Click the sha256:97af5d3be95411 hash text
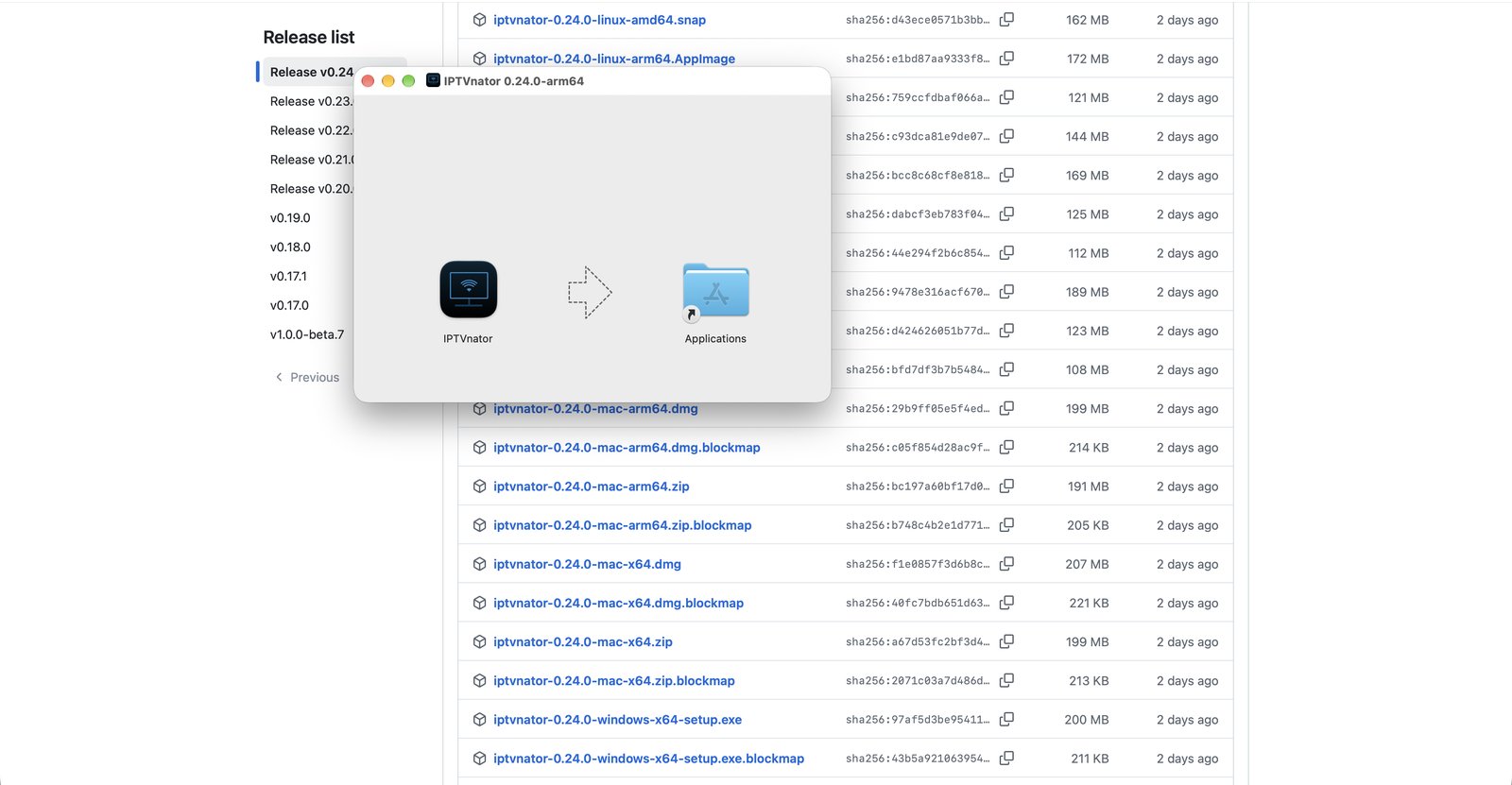The image size is (1512, 785). pos(918,720)
